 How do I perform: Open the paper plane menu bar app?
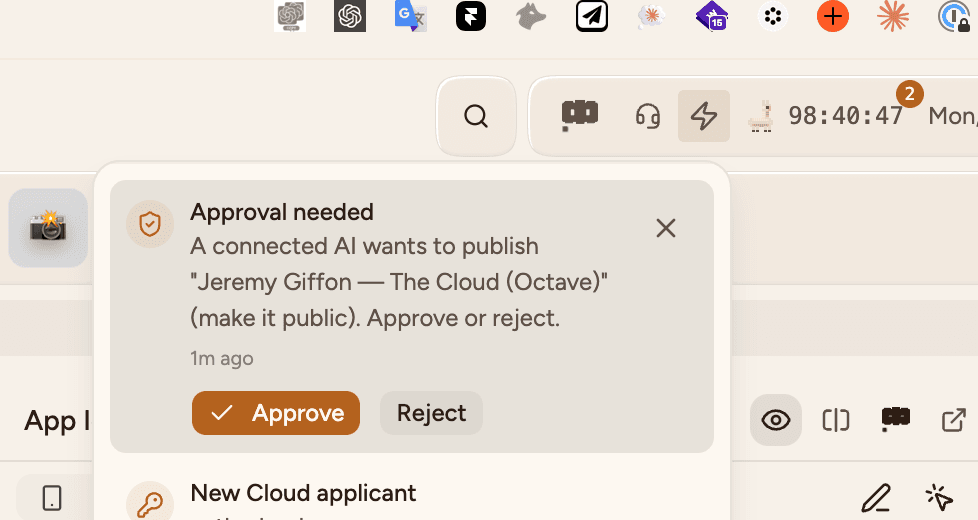591,16
